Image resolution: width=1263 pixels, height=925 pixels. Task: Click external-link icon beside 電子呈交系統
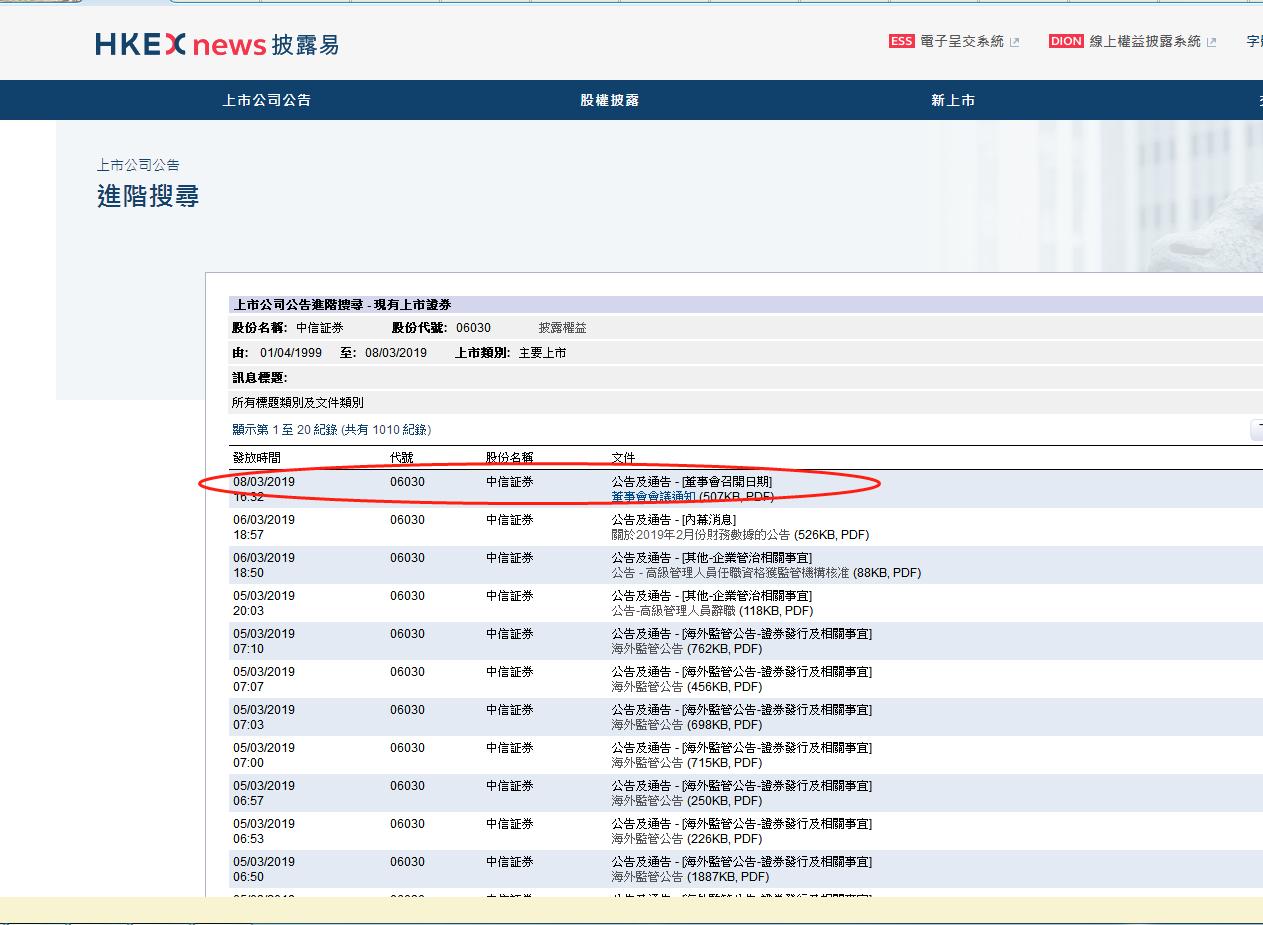[1015, 42]
